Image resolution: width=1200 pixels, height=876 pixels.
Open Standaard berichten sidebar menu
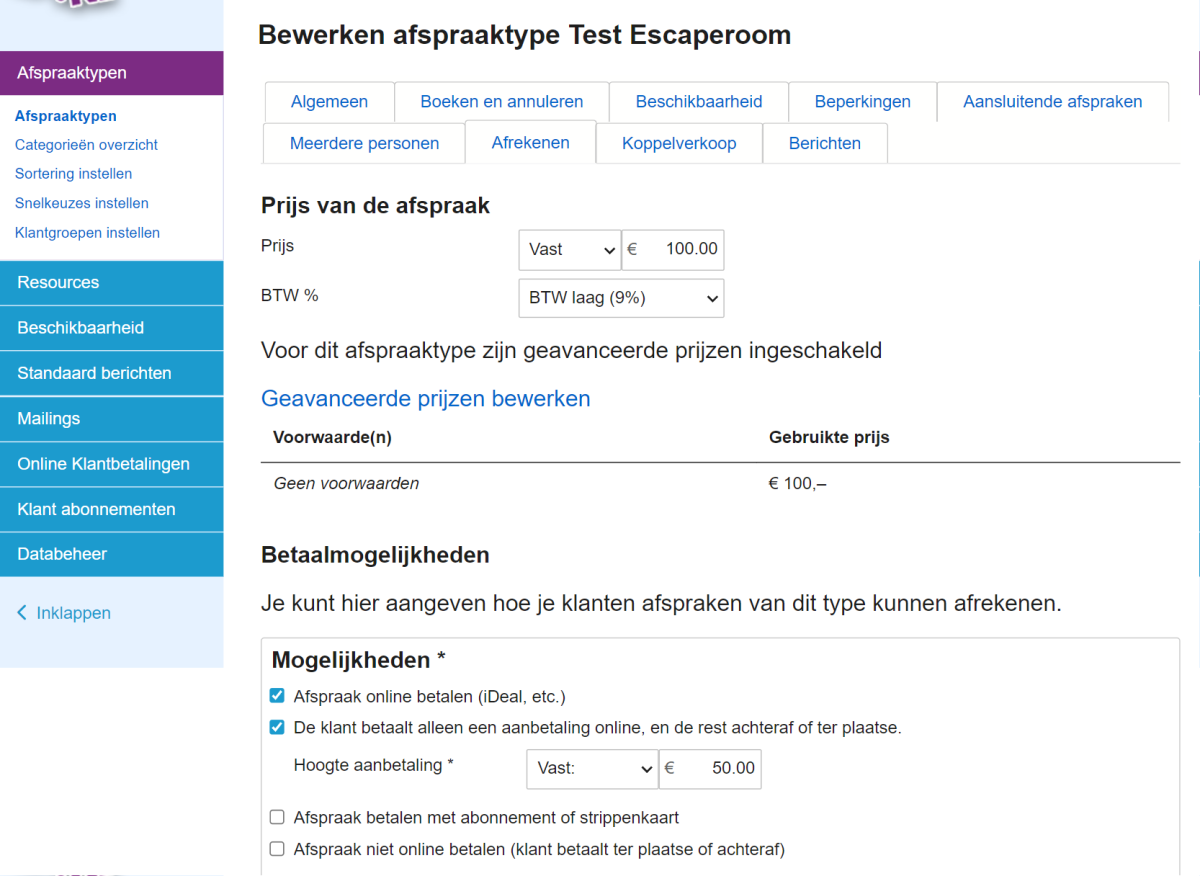(x=112, y=373)
